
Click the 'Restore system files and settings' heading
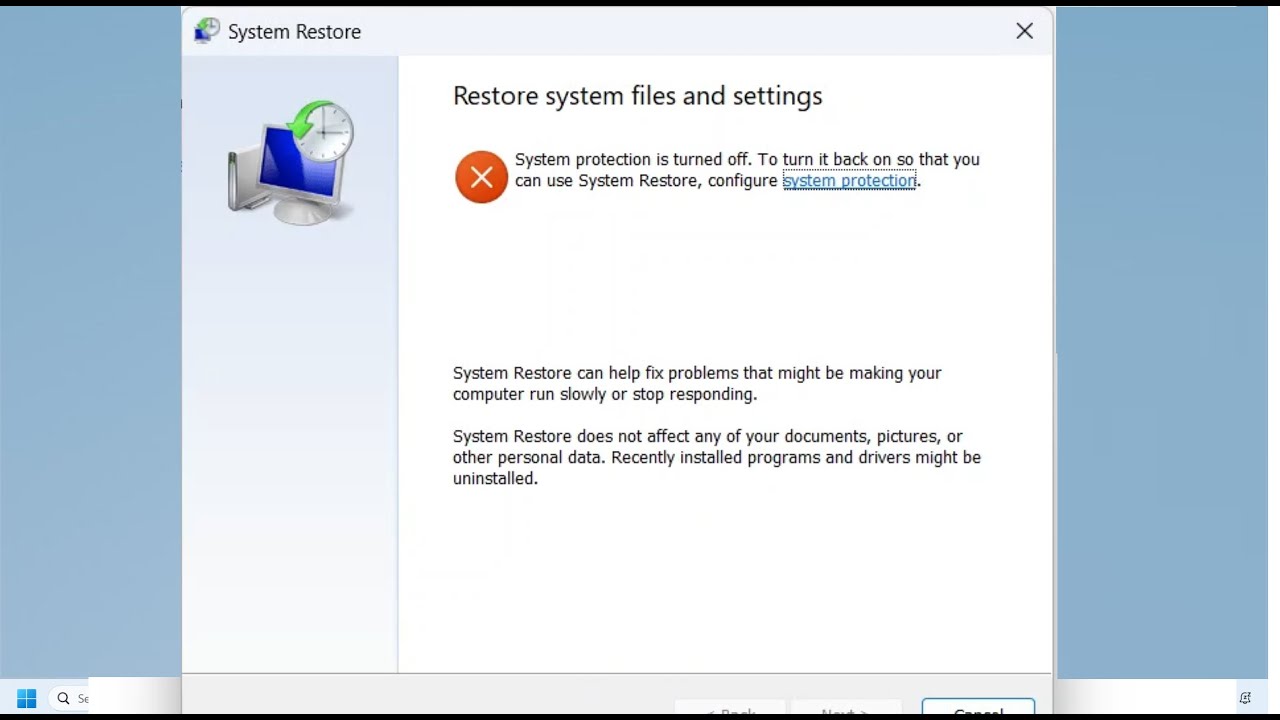(638, 96)
